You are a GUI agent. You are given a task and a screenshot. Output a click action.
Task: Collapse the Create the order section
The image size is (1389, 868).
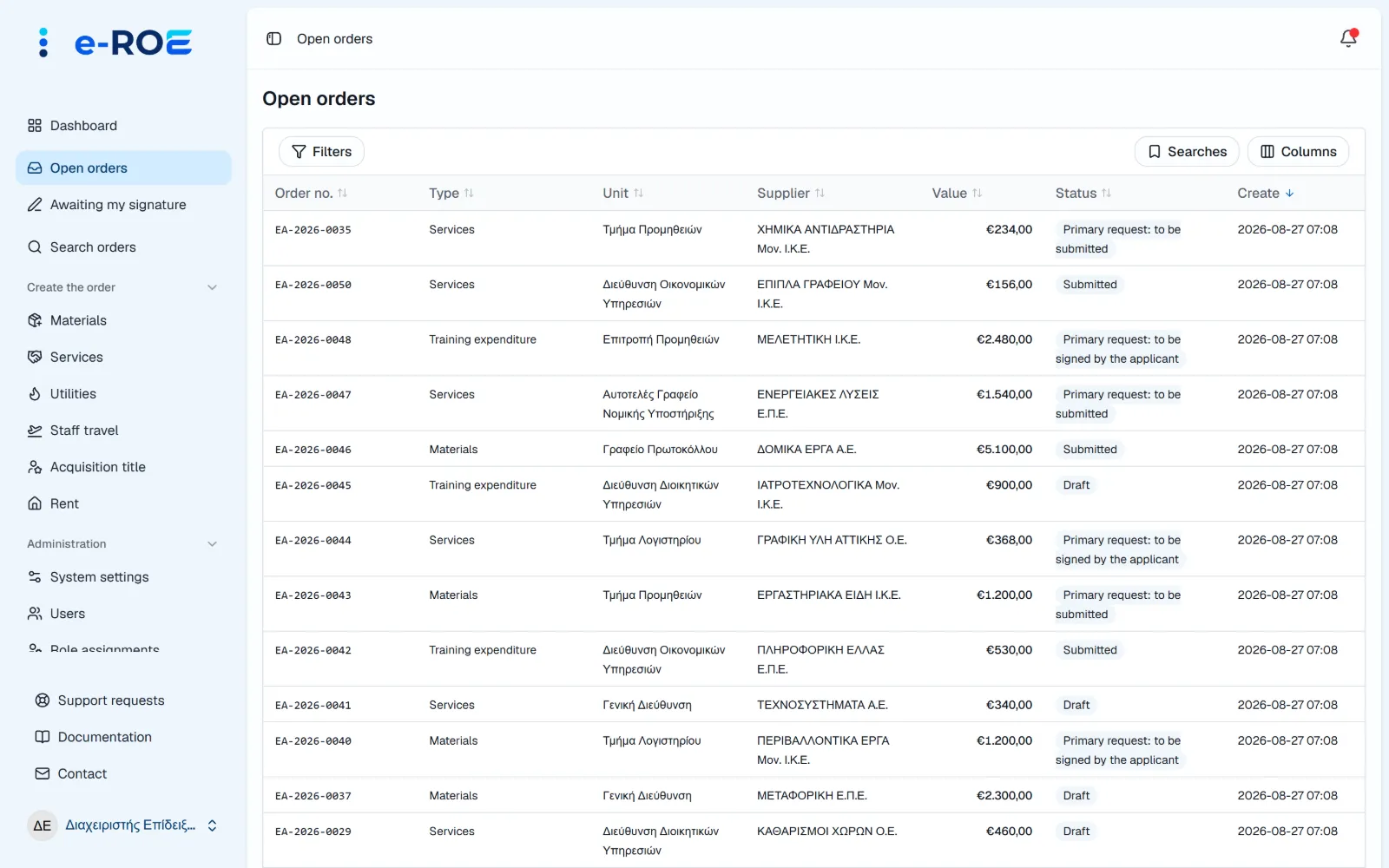click(212, 287)
